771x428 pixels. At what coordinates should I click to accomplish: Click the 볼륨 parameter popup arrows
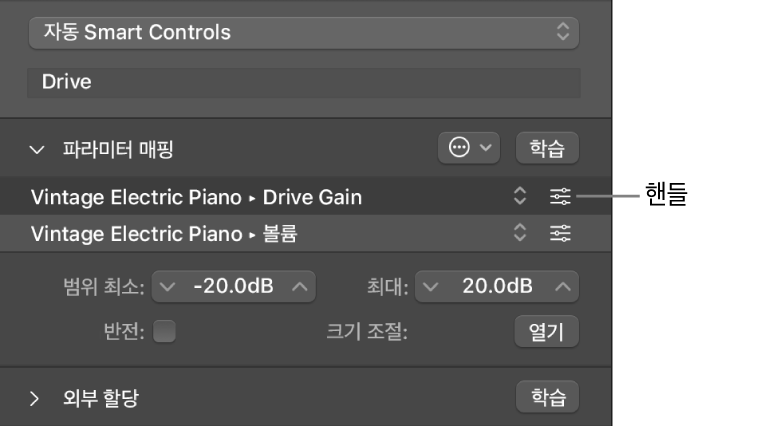point(519,234)
